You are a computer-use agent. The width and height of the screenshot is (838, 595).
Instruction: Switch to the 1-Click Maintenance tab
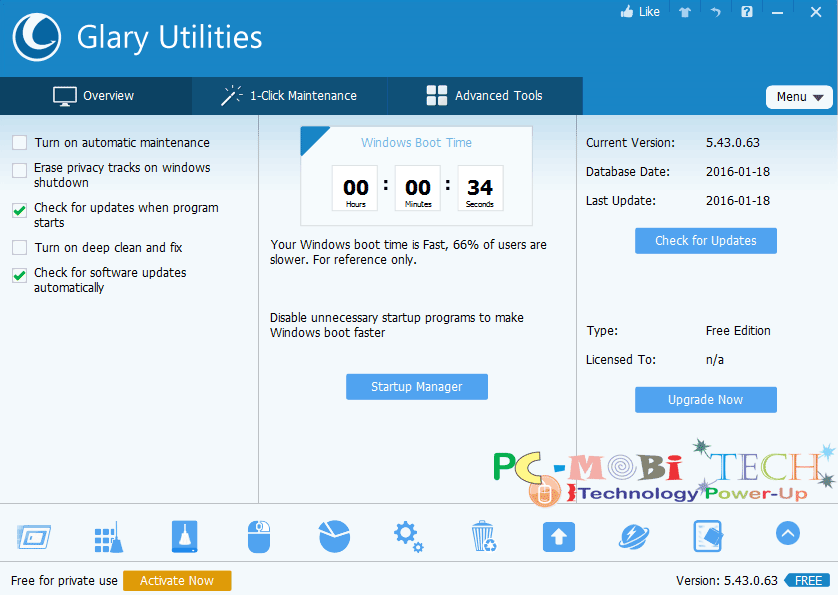point(290,96)
